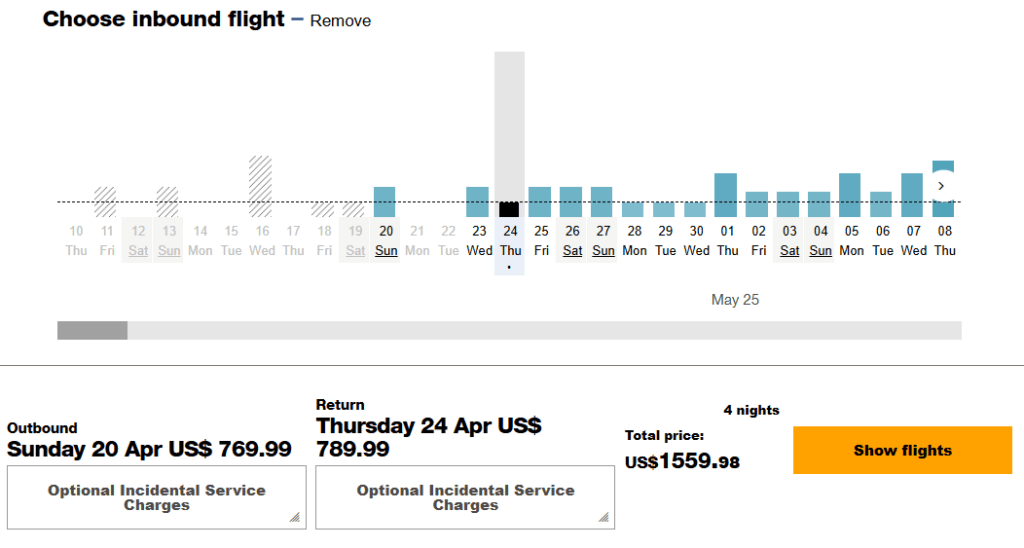The height and width of the screenshot is (548, 1024).
Task: Select the Monday 05 May price bar
Action: point(850,195)
